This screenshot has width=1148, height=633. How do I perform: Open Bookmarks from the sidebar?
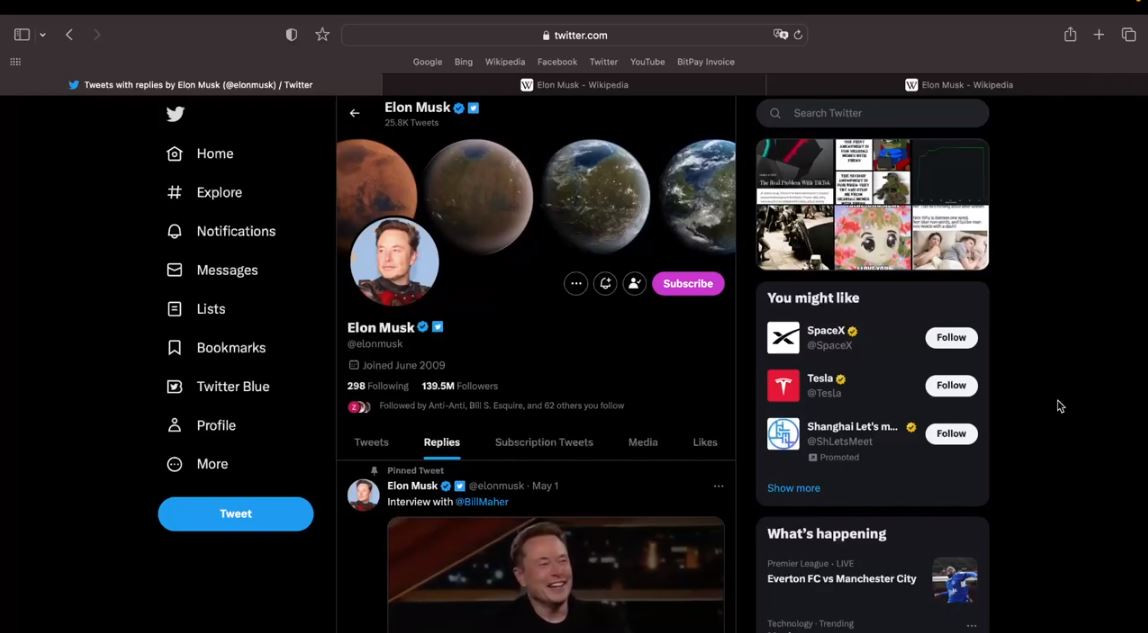[216, 348]
